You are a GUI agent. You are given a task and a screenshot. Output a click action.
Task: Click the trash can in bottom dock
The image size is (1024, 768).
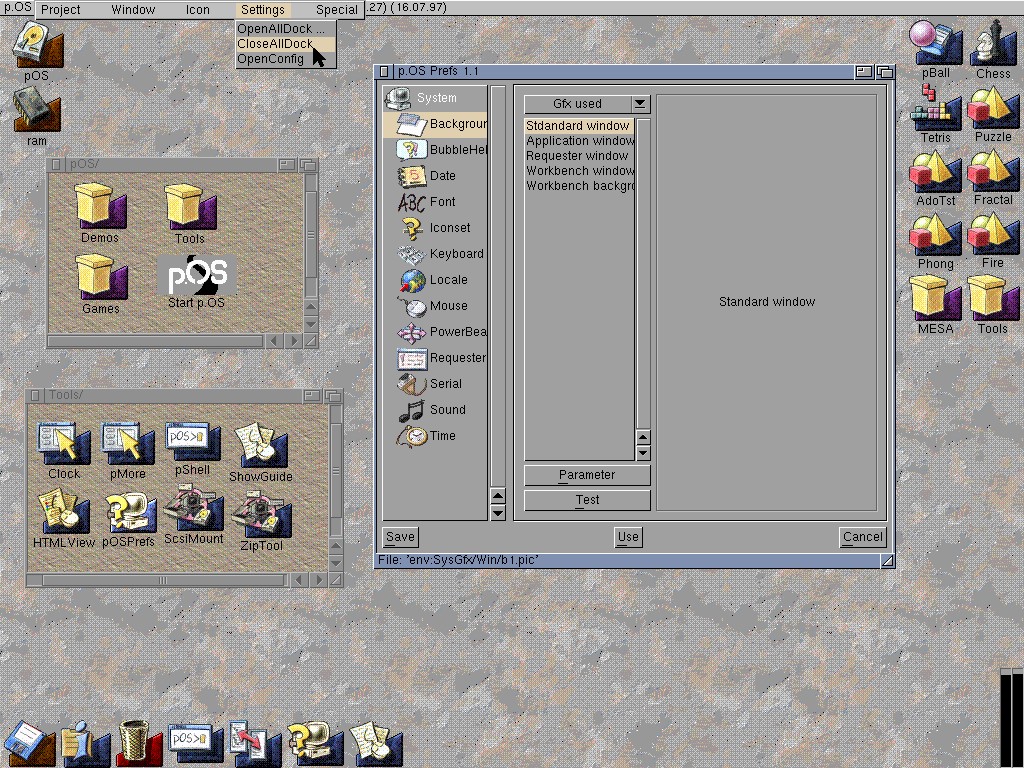[140, 742]
